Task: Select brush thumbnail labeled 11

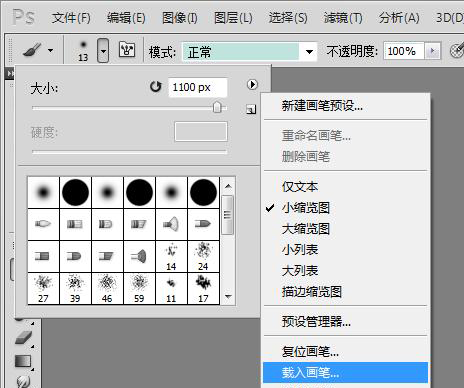Action: [171, 289]
